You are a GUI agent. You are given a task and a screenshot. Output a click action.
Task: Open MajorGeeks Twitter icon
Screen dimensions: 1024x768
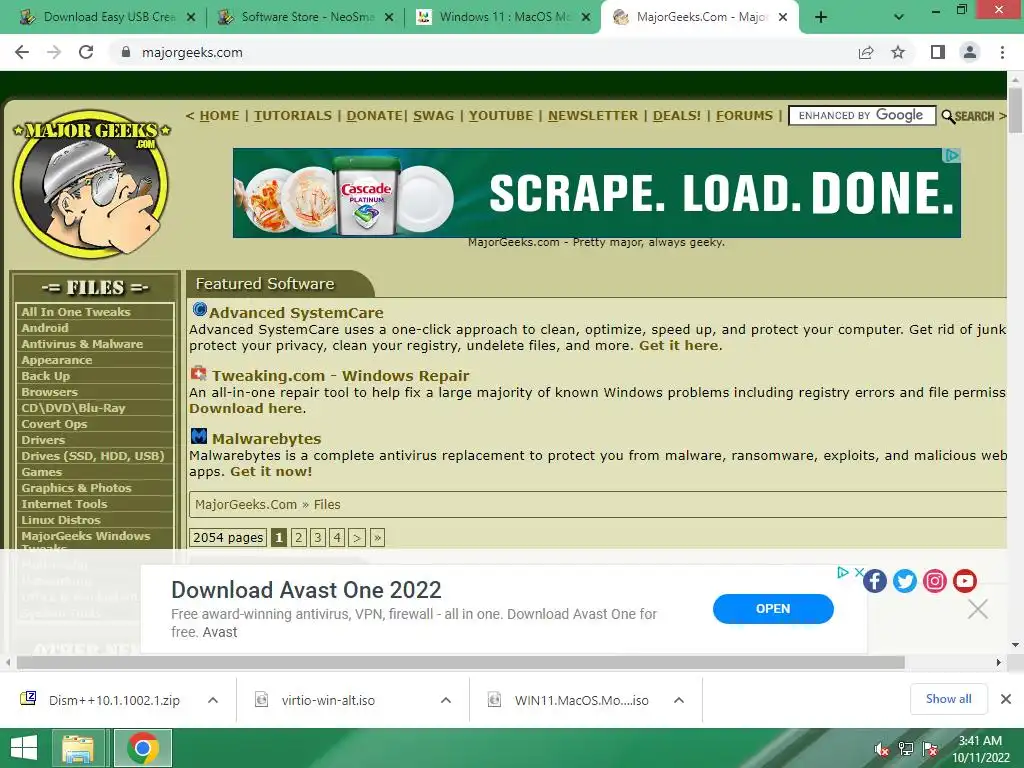(x=904, y=581)
